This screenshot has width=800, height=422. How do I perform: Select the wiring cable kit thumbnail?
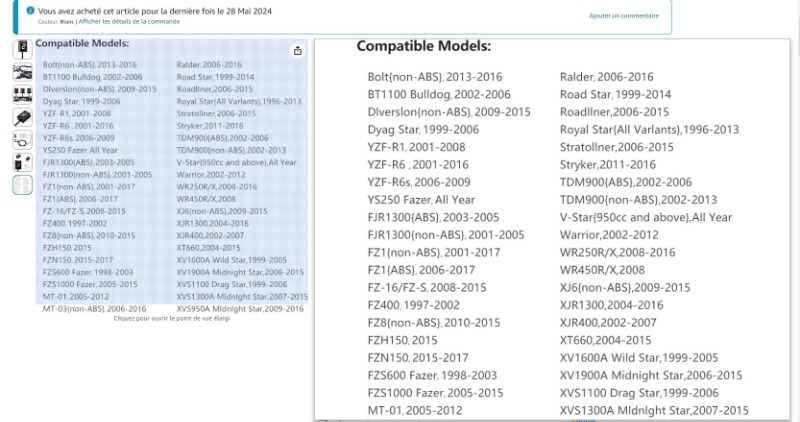22,140
